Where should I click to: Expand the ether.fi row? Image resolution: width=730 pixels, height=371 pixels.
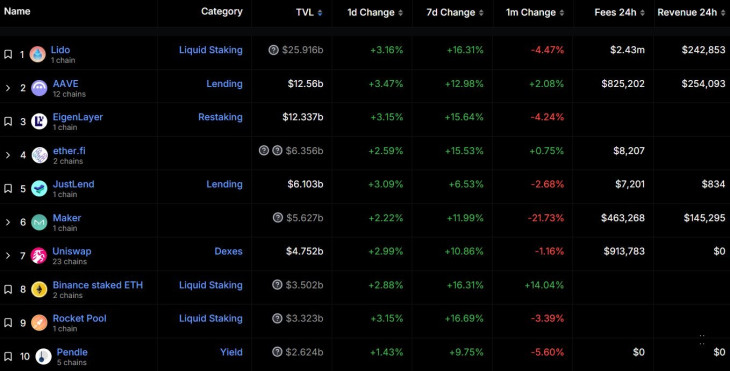(7, 155)
